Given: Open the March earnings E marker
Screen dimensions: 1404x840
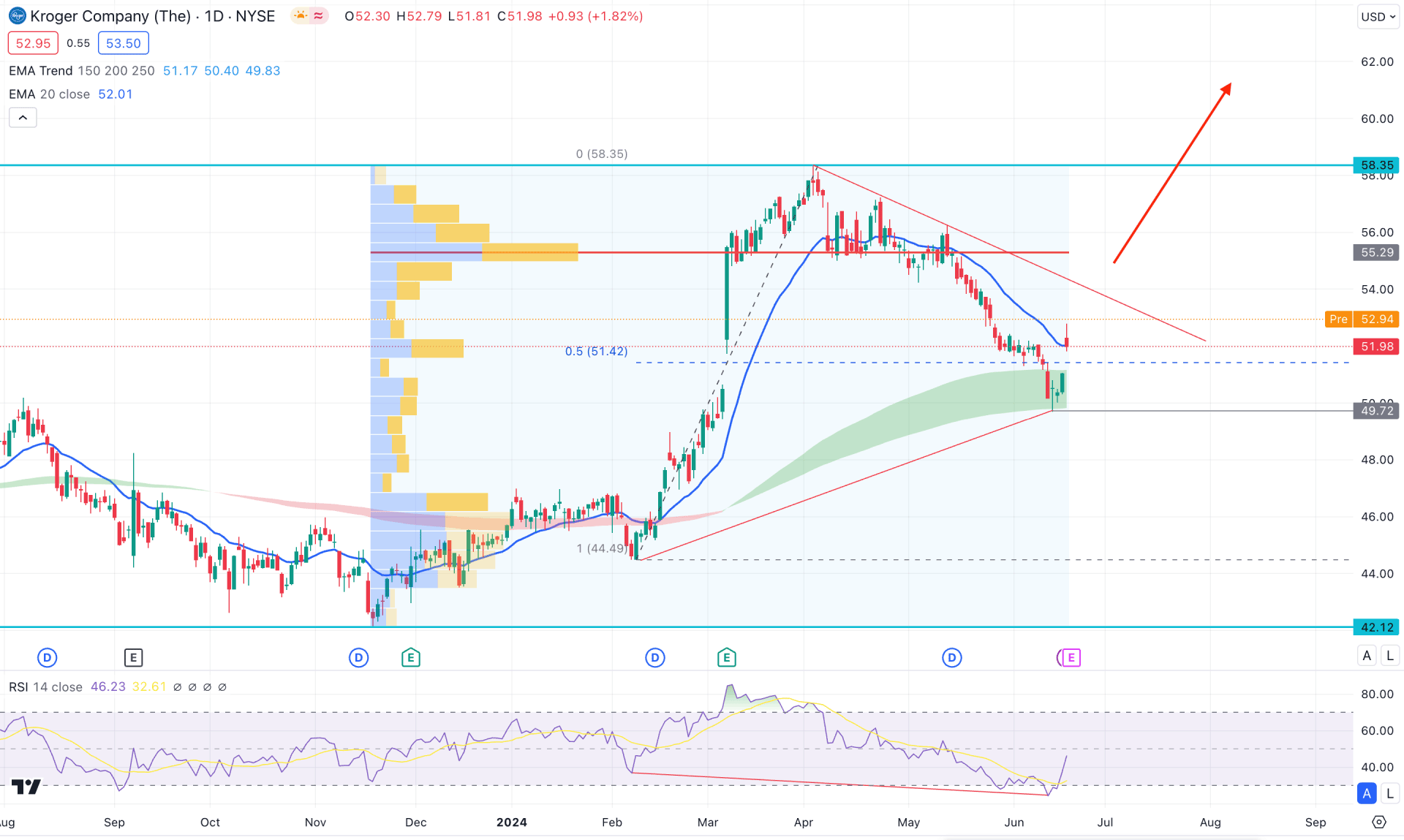Looking at the screenshot, I should click(x=727, y=658).
